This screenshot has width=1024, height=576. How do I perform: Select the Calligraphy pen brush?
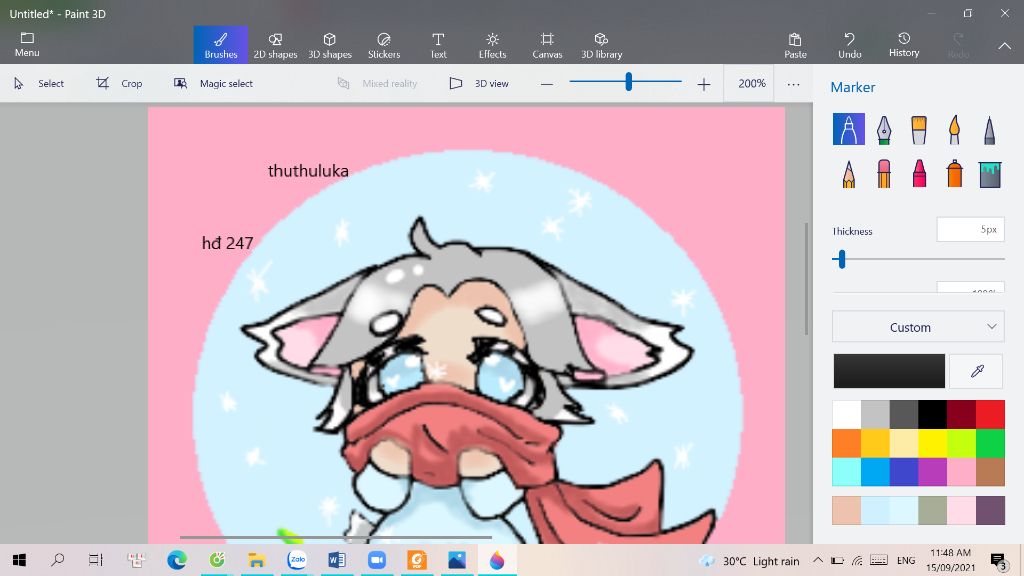(884, 129)
